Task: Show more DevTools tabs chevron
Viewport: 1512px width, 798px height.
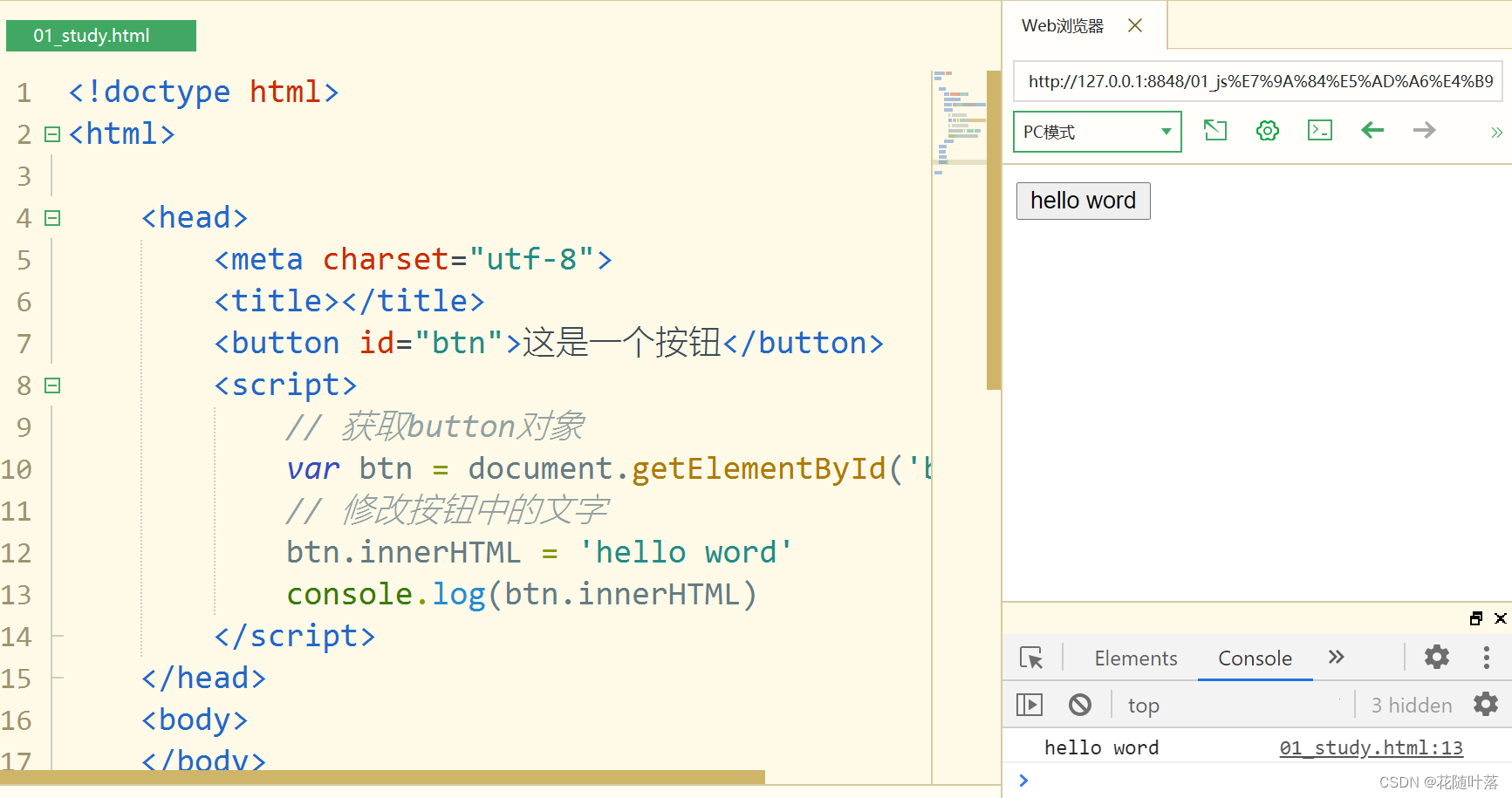Action: click(x=1336, y=657)
